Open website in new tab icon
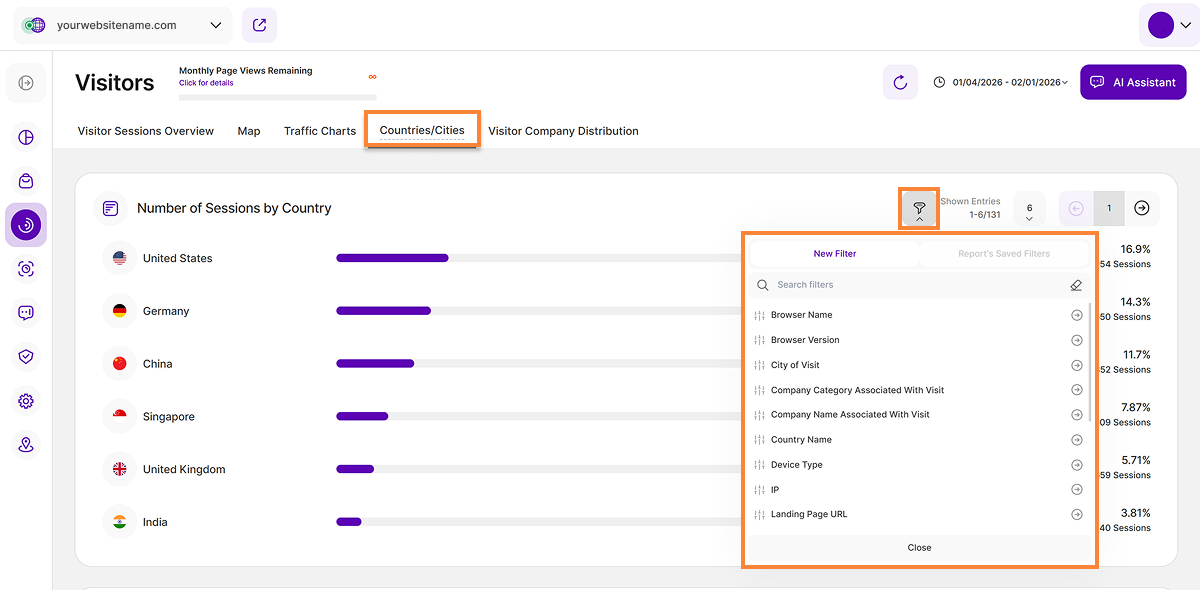This screenshot has width=1200, height=590. click(x=259, y=25)
